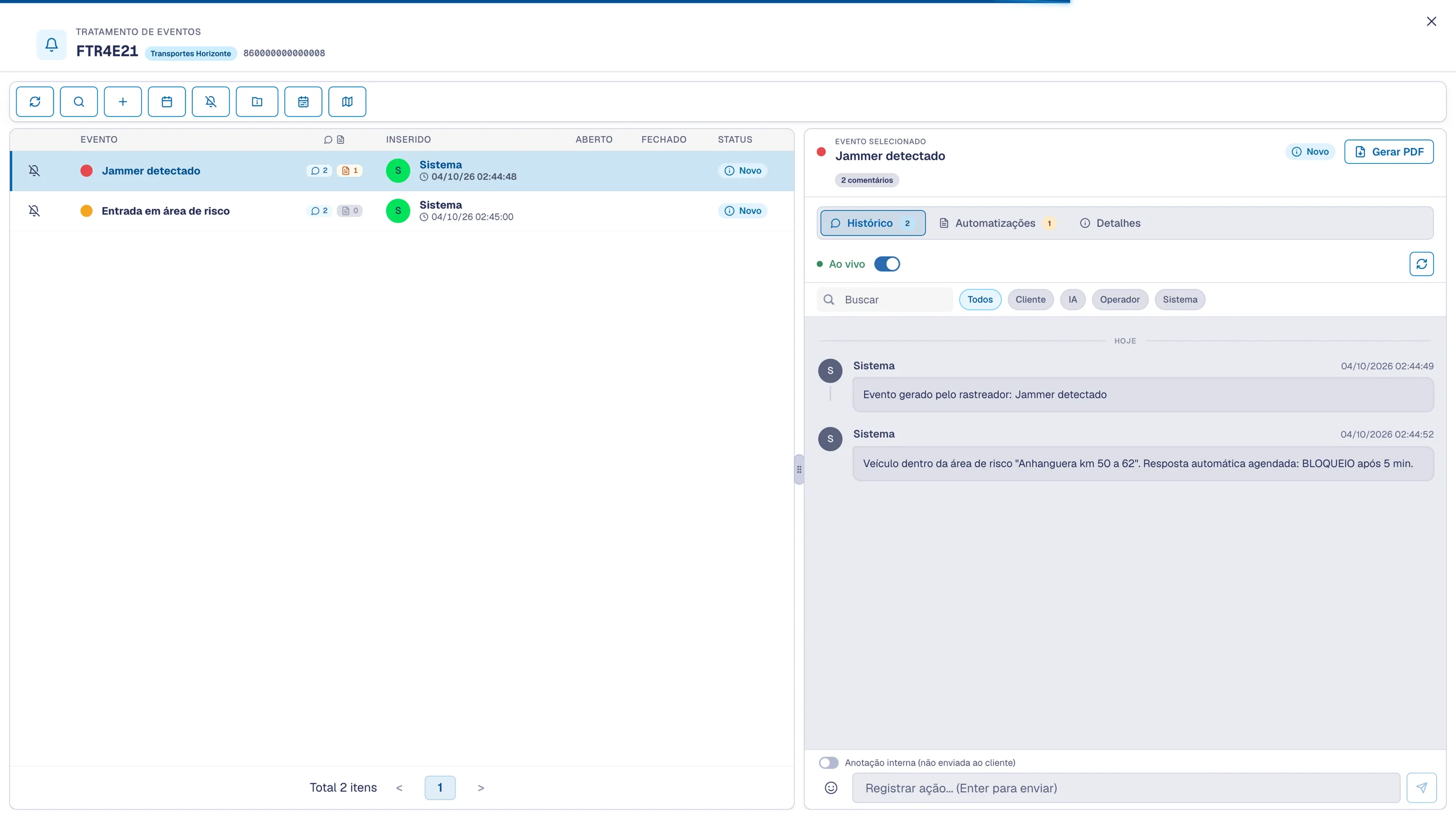Open the Detalhes tab
Image resolution: width=1456 pixels, height=819 pixels.
tap(1110, 223)
